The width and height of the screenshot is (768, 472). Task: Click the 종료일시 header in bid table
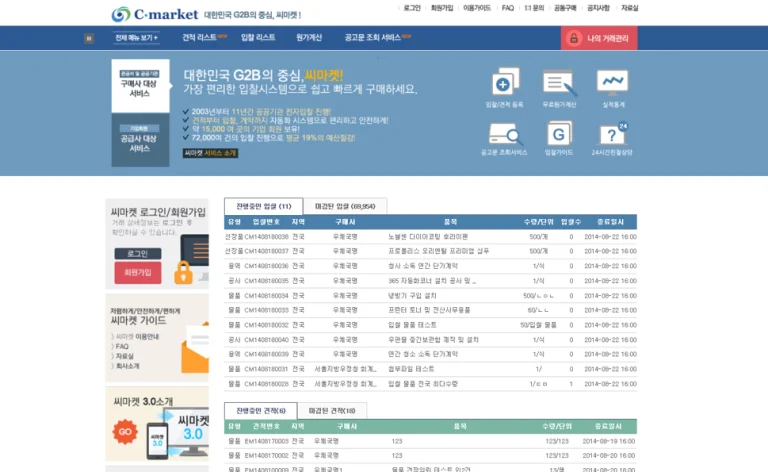tap(610, 222)
